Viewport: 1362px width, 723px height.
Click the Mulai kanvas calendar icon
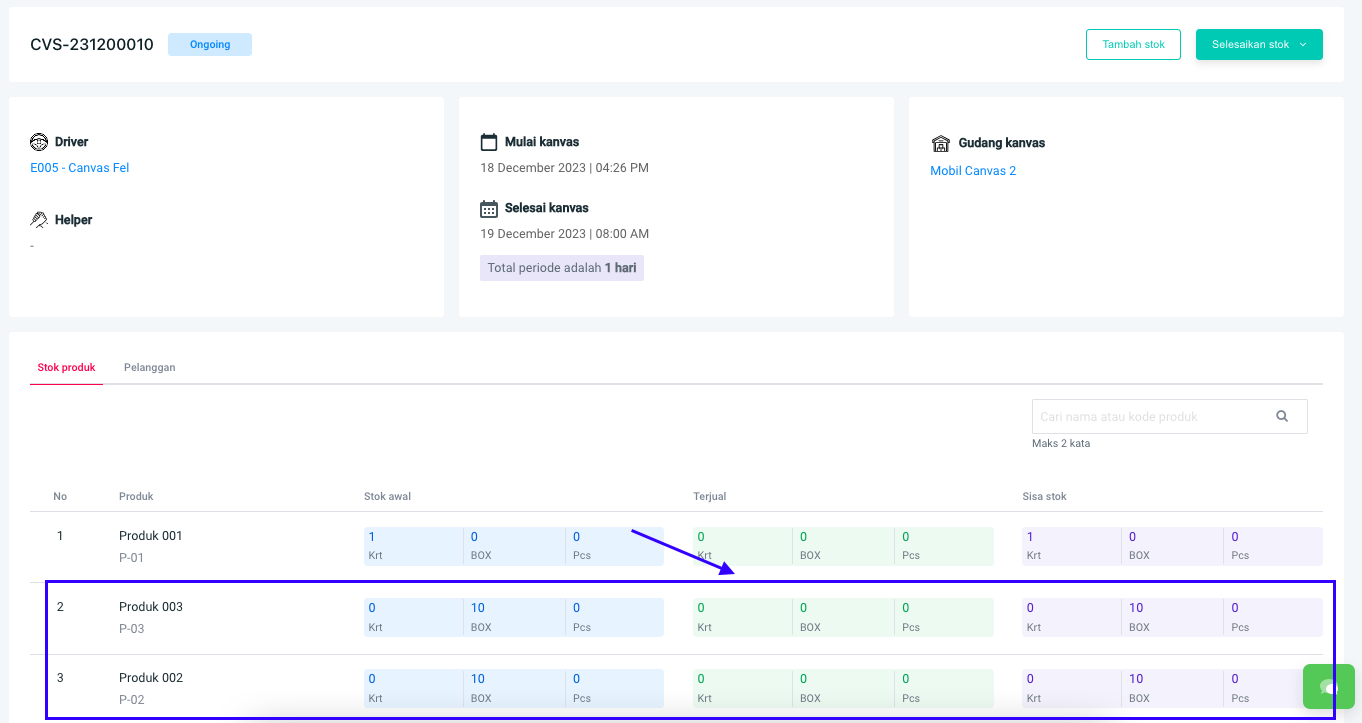[x=489, y=141]
